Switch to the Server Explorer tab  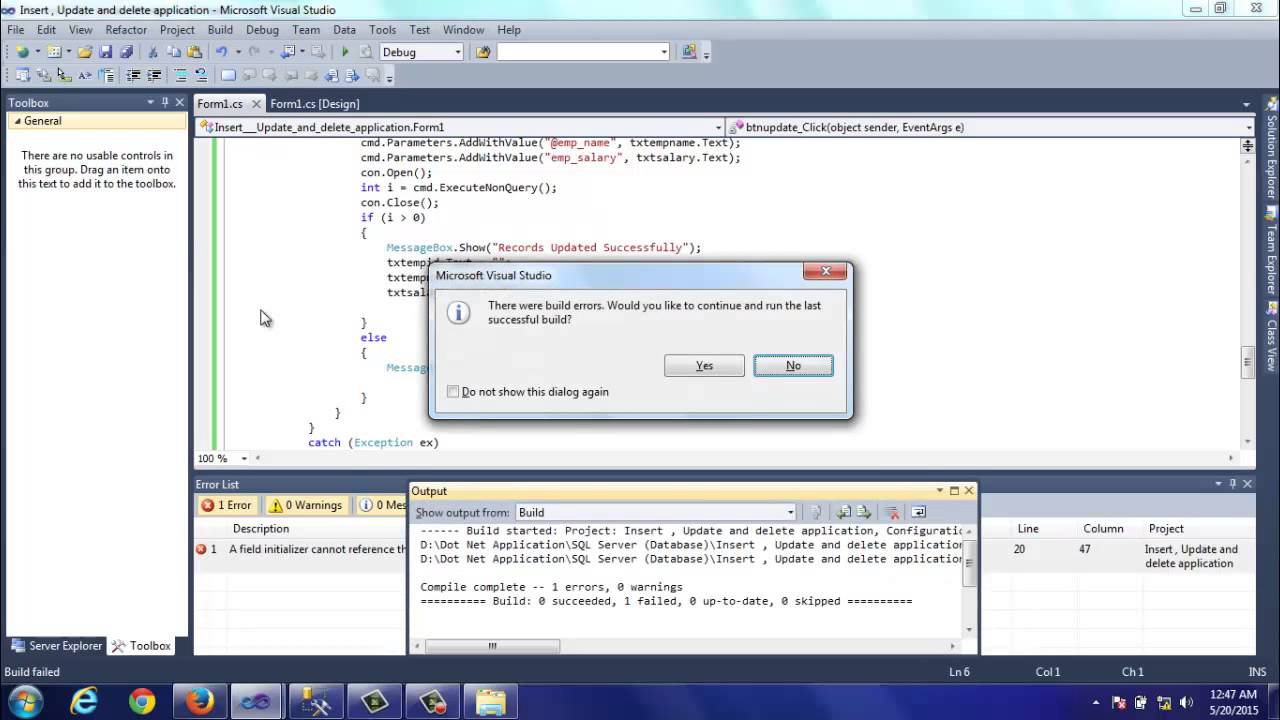tap(56, 646)
